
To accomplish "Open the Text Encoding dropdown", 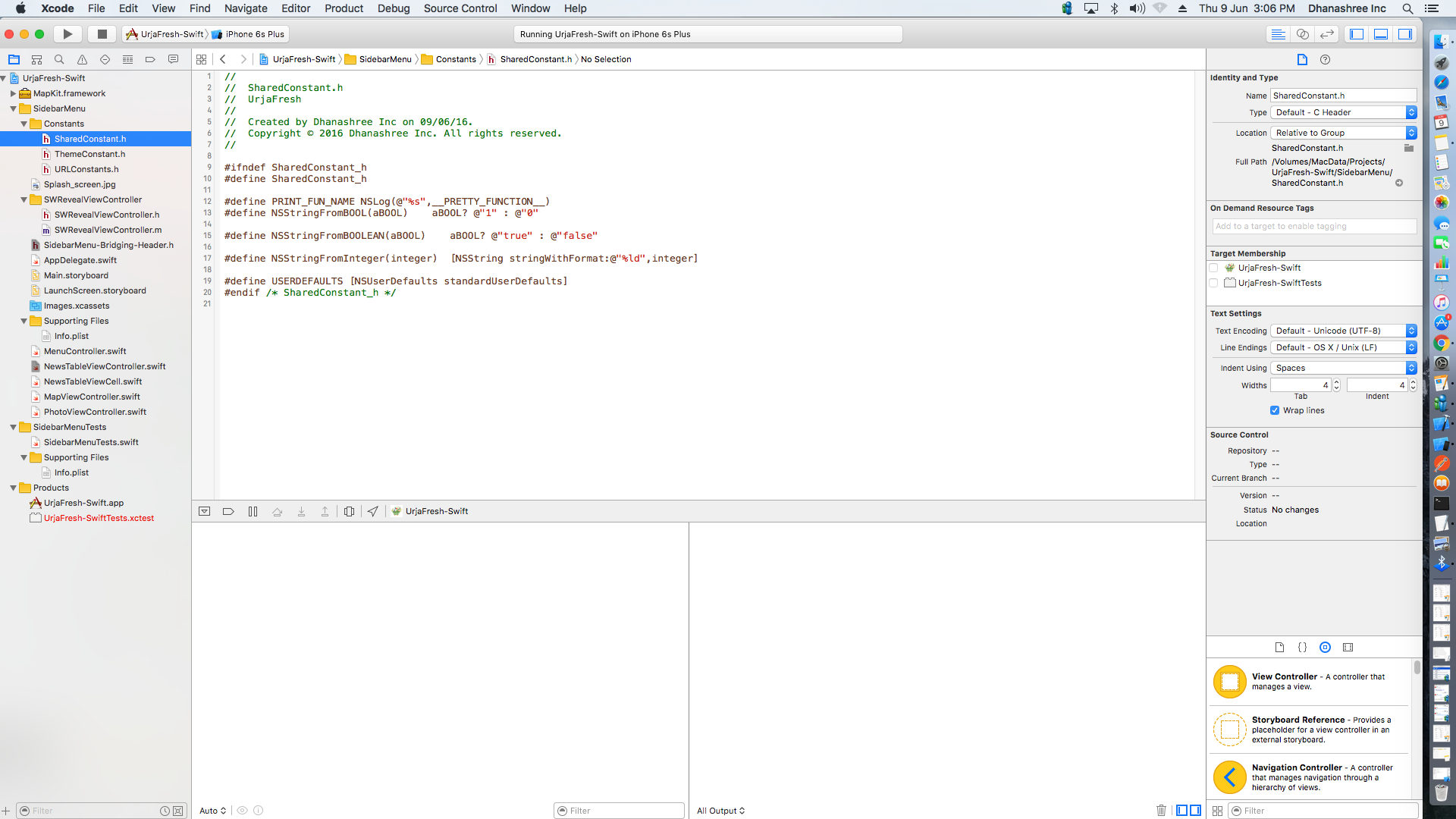I will [1344, 331].
